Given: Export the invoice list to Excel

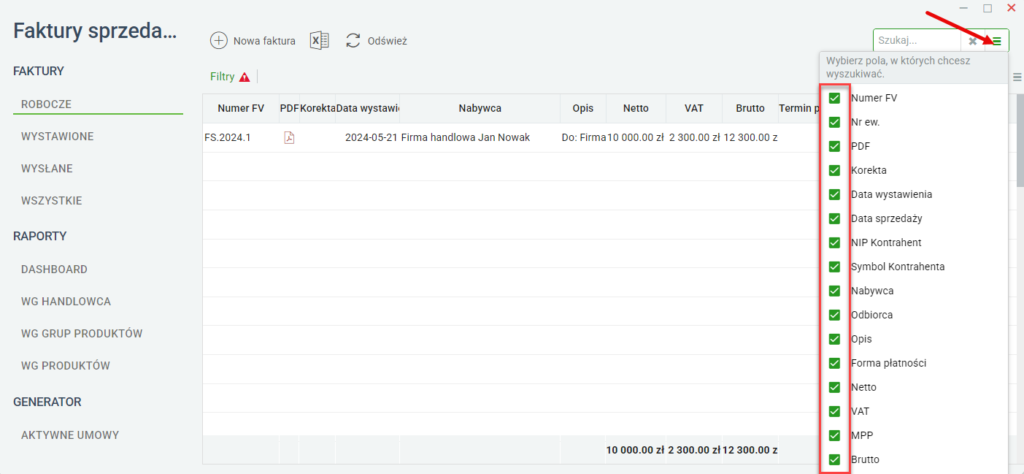Looking at the screenshot, I should pyautogui.click(x=319, y=40).
